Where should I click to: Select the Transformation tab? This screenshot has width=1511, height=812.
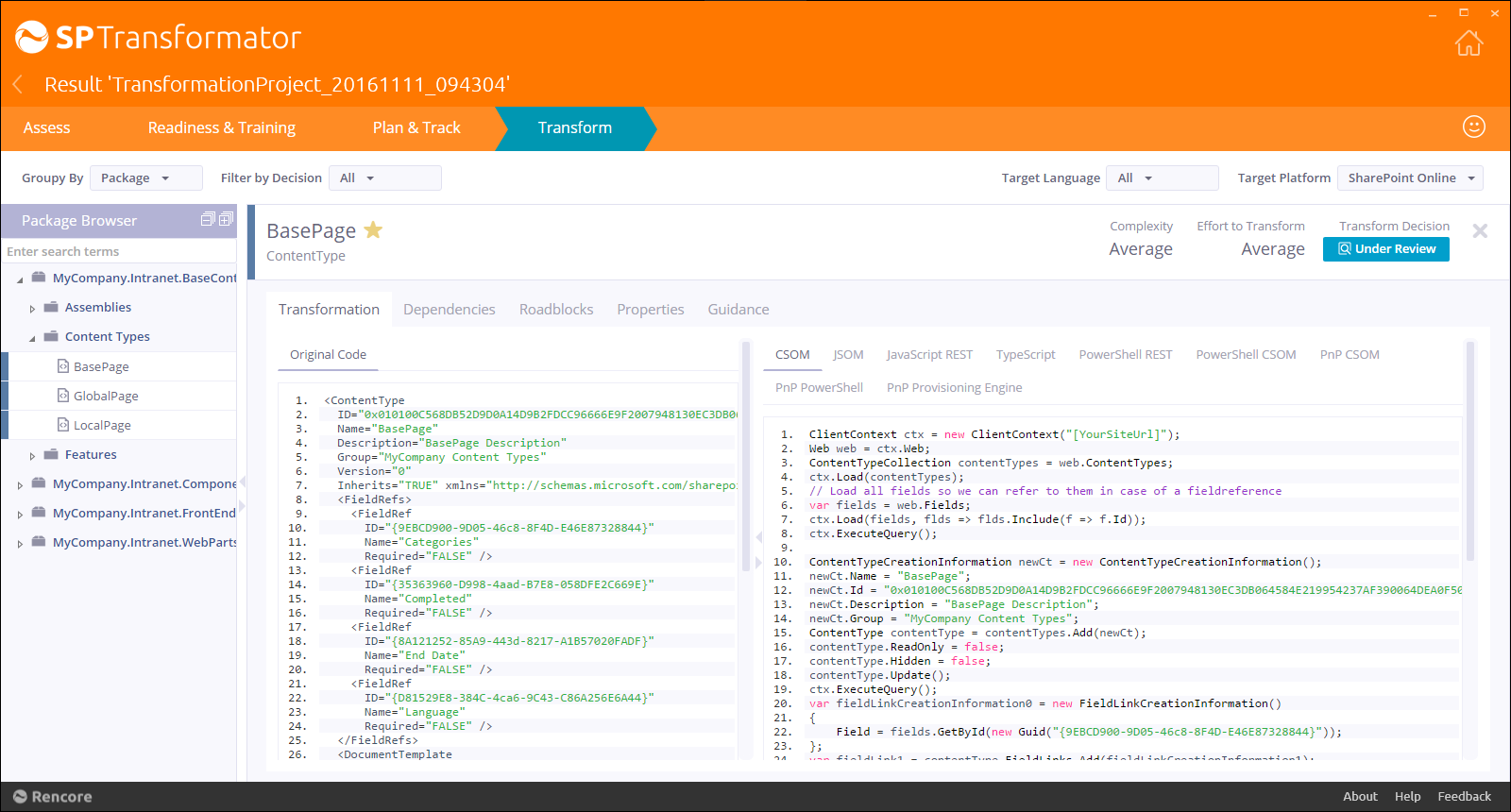tap(329, 310)
